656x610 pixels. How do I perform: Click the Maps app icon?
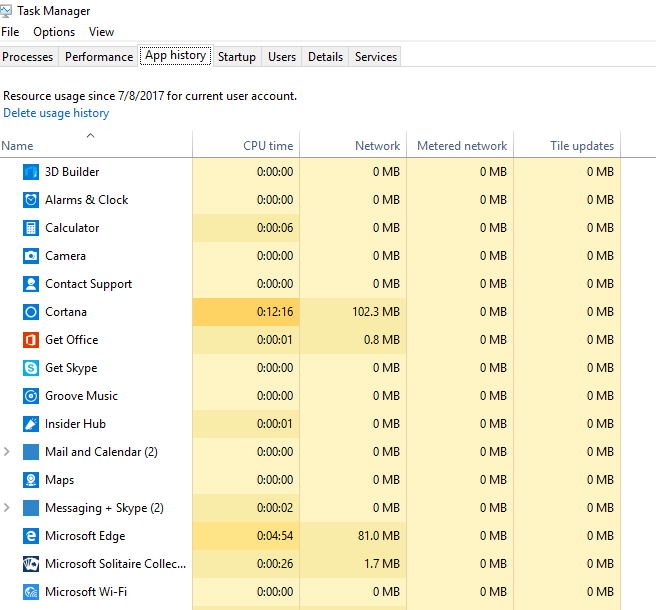(x=31, y=480)
